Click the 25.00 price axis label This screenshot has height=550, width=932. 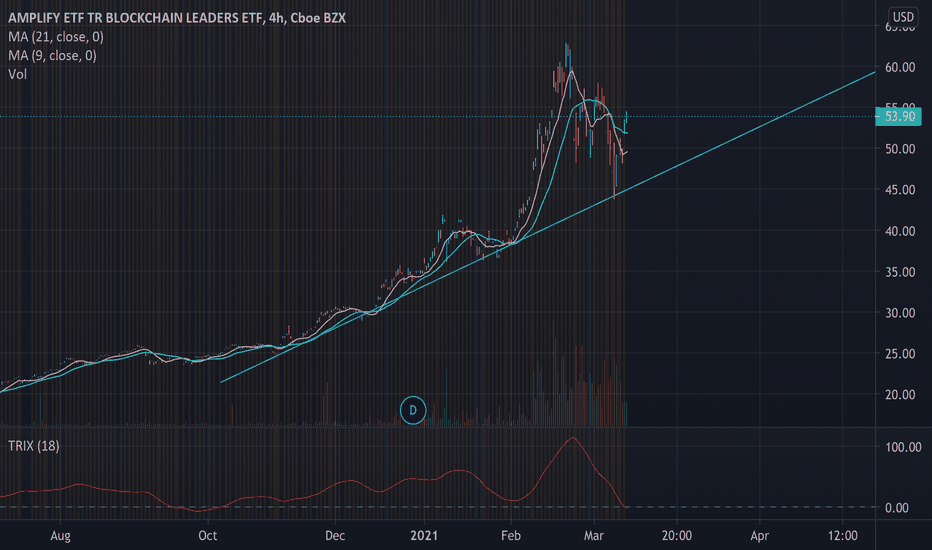coord(900,354)
